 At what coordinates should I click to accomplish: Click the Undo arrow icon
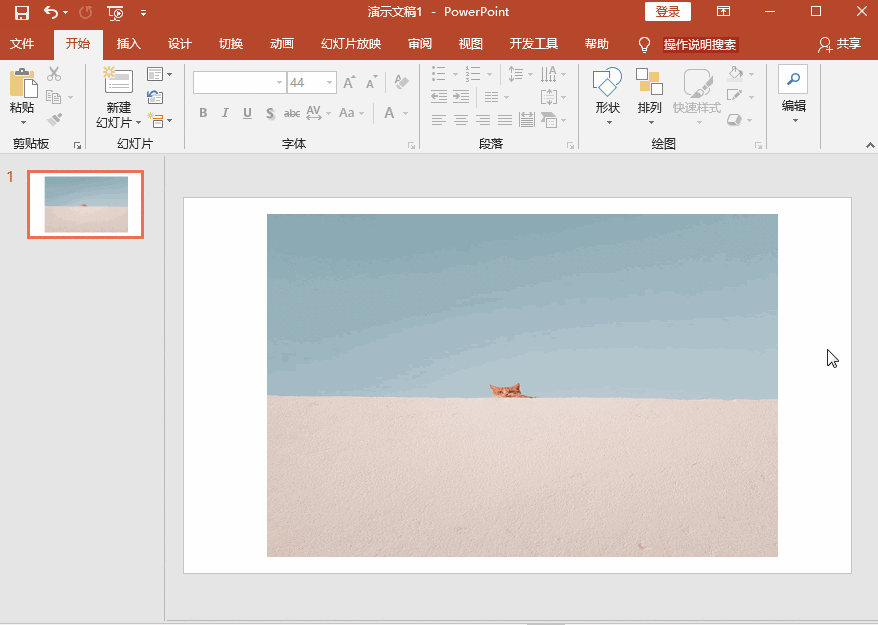click(x=51, y=12)
